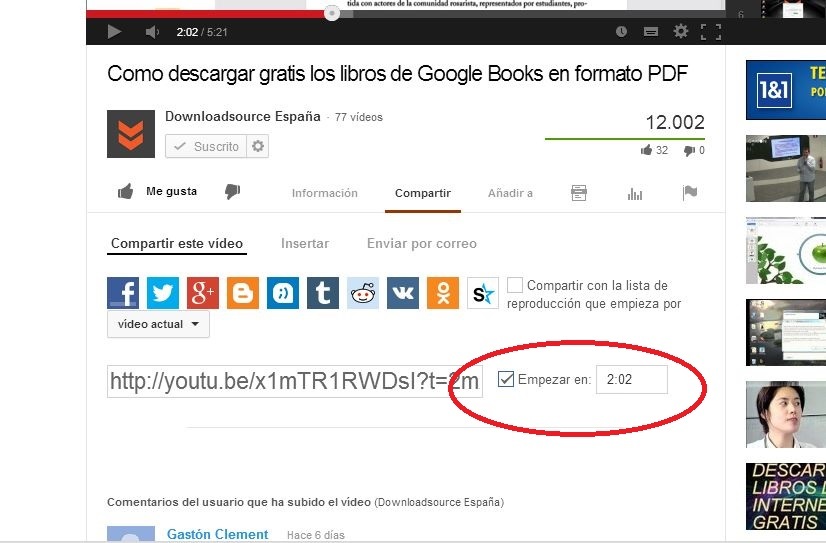Click the 12.002 view count

(x=675, y=122)
